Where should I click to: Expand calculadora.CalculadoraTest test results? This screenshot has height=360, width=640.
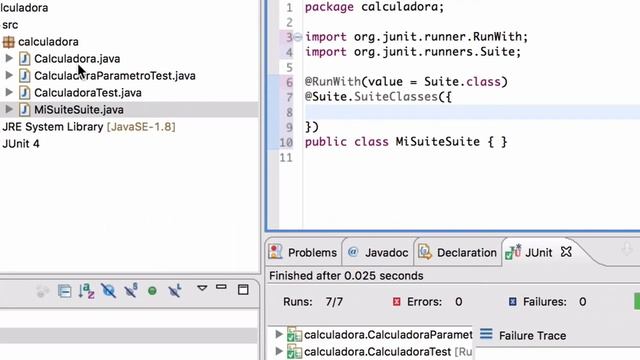click(x=279, y=351)
